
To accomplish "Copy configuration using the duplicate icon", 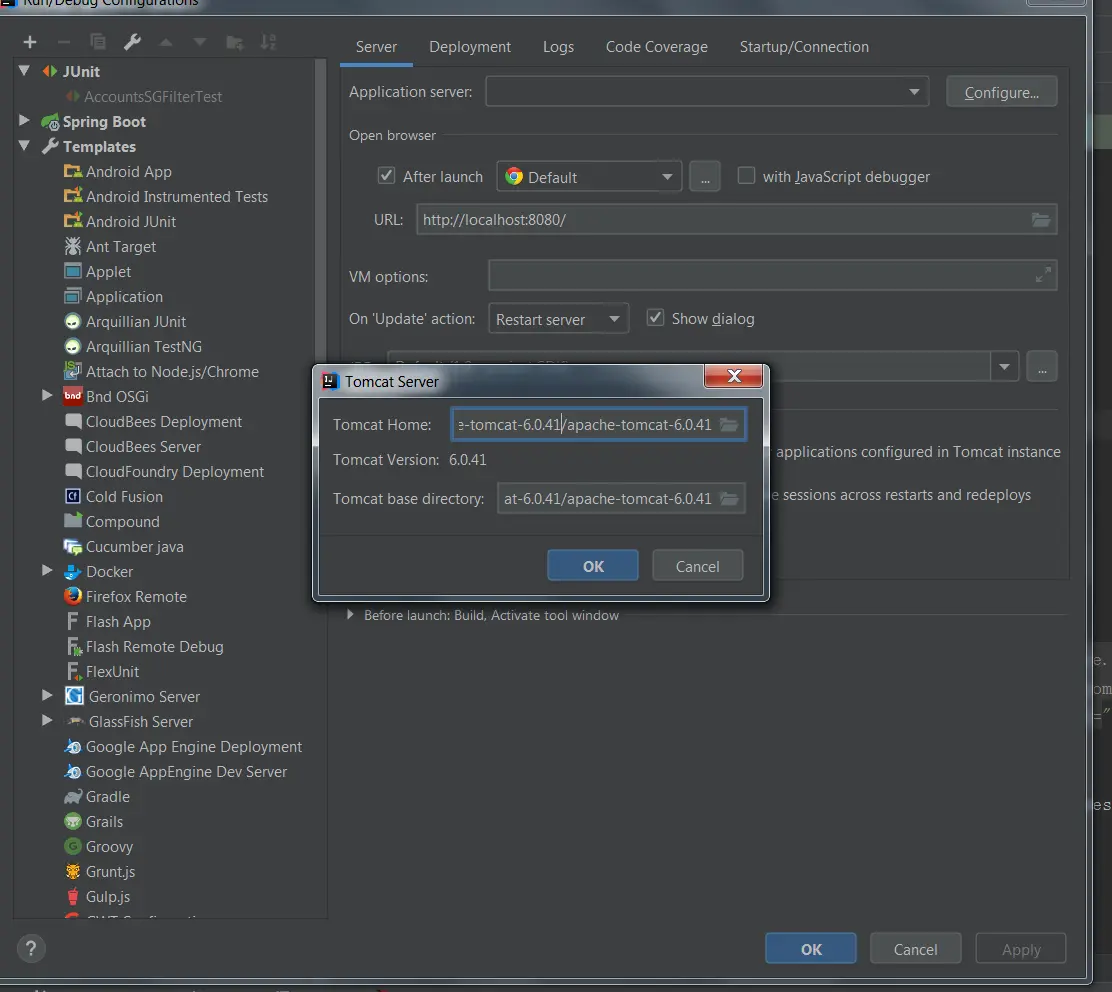I will tap(98, 43).
